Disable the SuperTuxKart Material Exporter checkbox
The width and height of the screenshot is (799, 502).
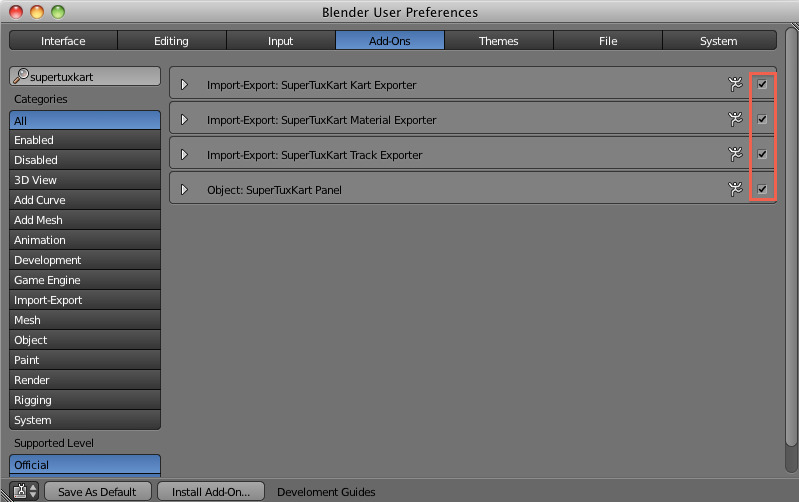[x=762, y=119]
